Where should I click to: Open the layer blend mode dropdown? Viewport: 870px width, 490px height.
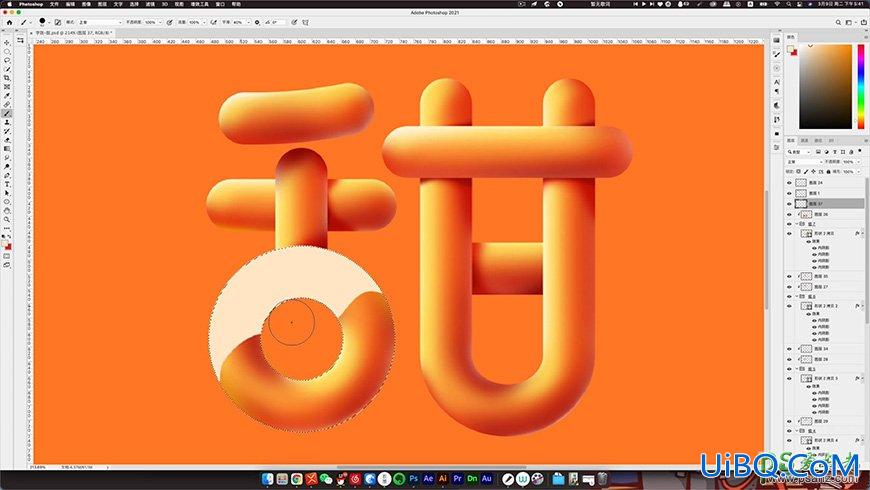[804, 161]
